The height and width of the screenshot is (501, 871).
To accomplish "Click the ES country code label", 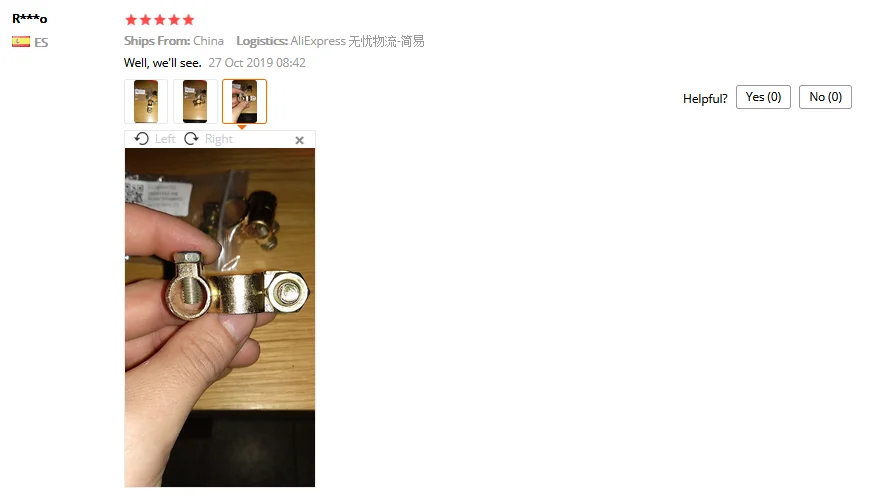I will click(x=41, y=42).
